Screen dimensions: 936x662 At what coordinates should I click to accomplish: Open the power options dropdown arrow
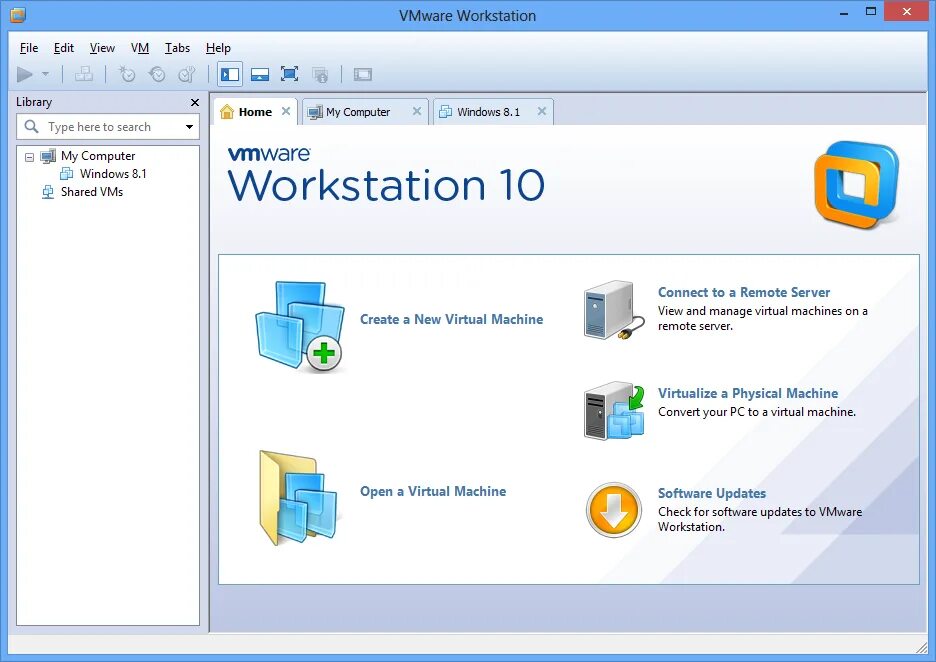(45, 75)
